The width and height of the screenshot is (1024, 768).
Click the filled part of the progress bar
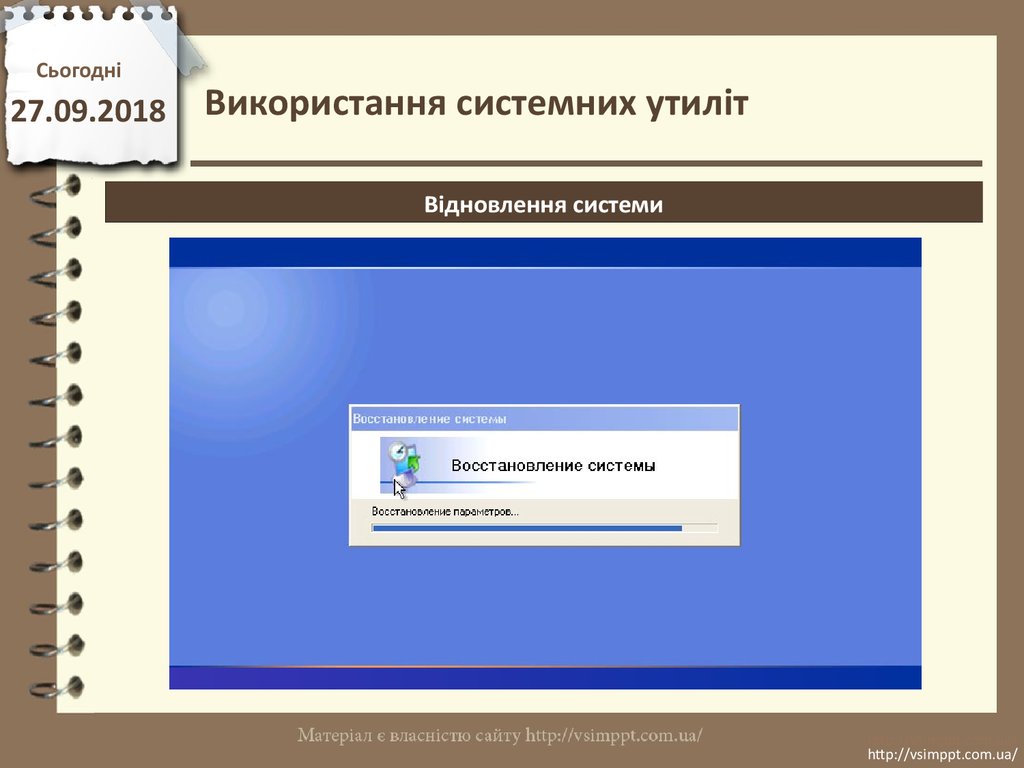click(x=526, y=527)
